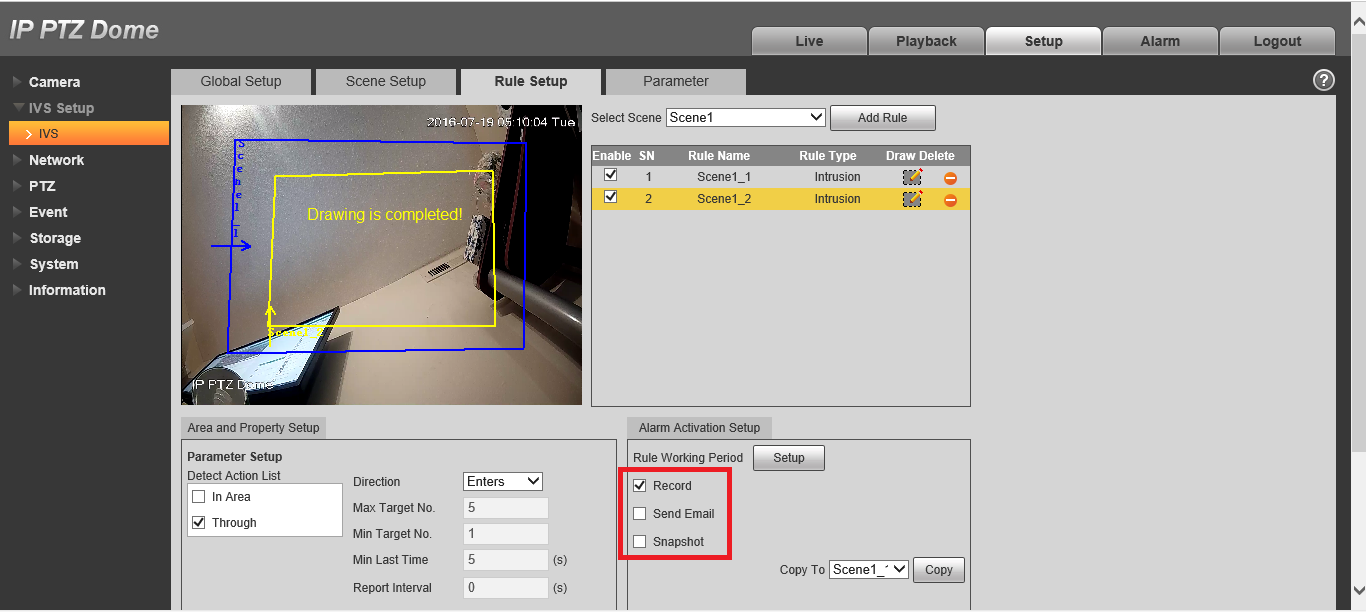Delete the Scene1_2 rule
Screen dimensions: 1366x612
click(950, 200)
